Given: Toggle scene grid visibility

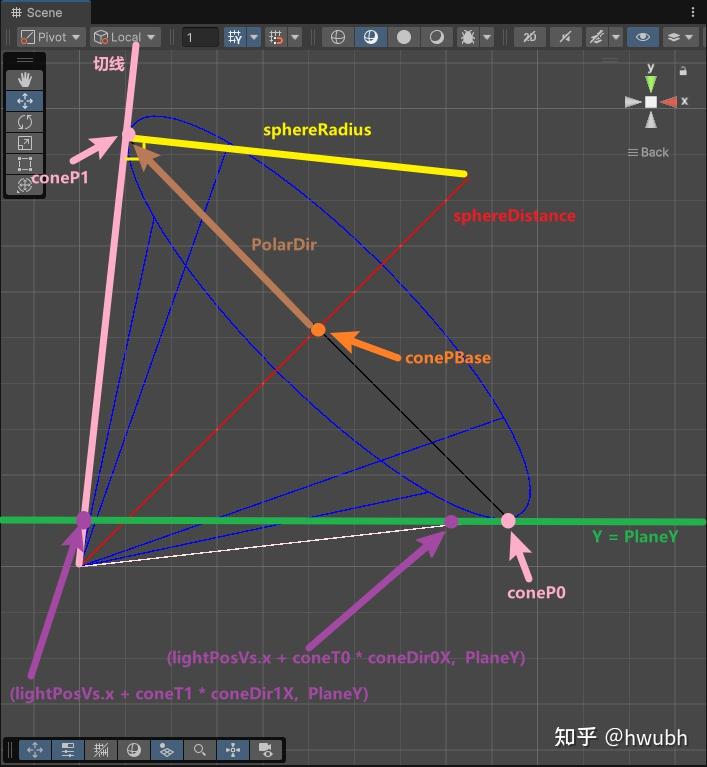Looking at the screenshot, I should pyautogui.click(x=235, y=37).
